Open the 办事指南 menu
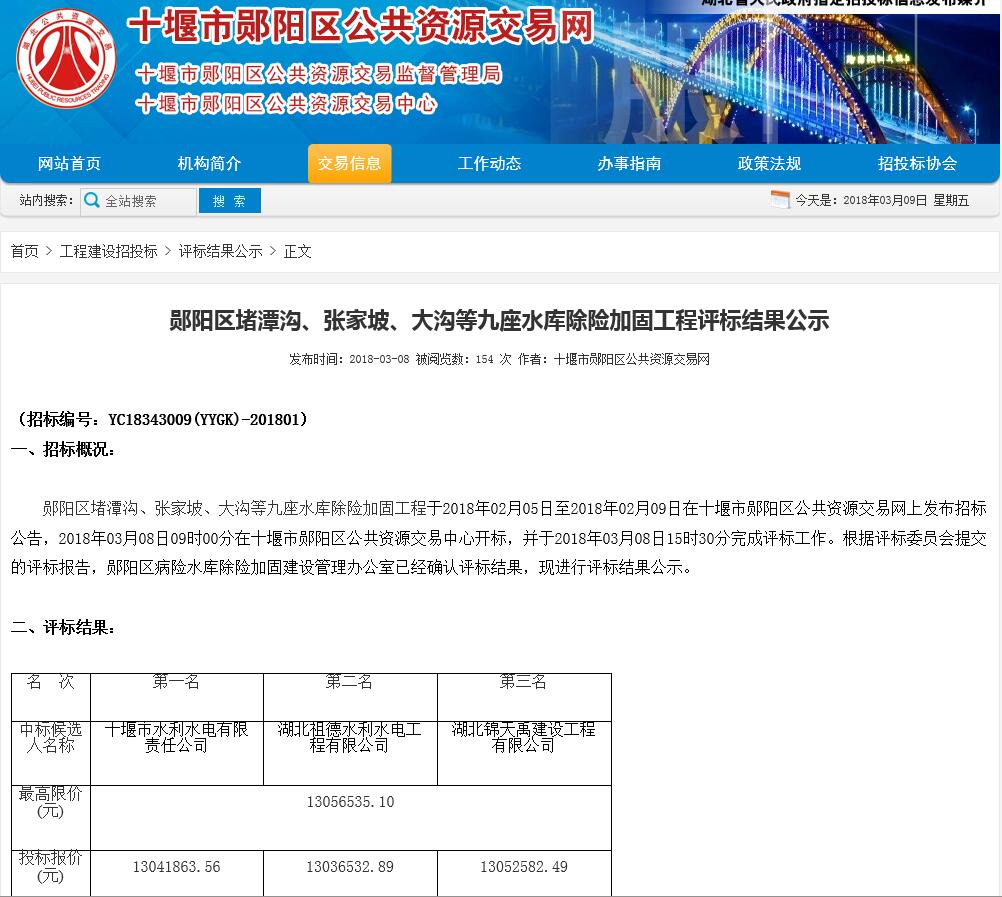 (629, 163)
